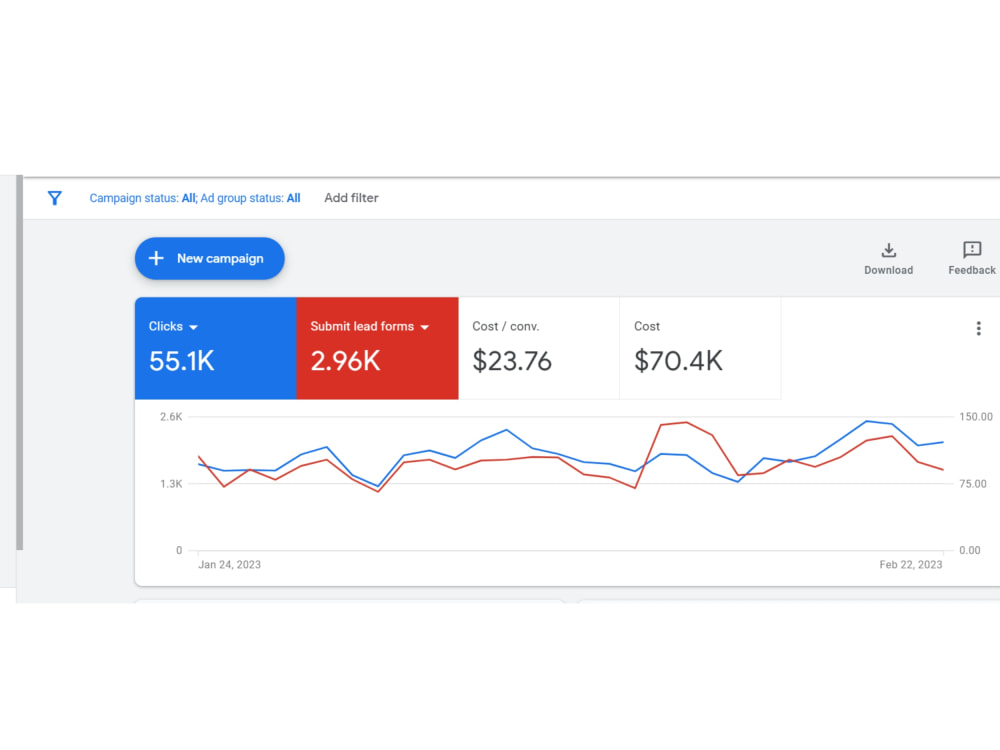The width and height of the screenshot is (1000, 750).
Task: Click the 2.6K left axis label
Action: coord(171,417)
